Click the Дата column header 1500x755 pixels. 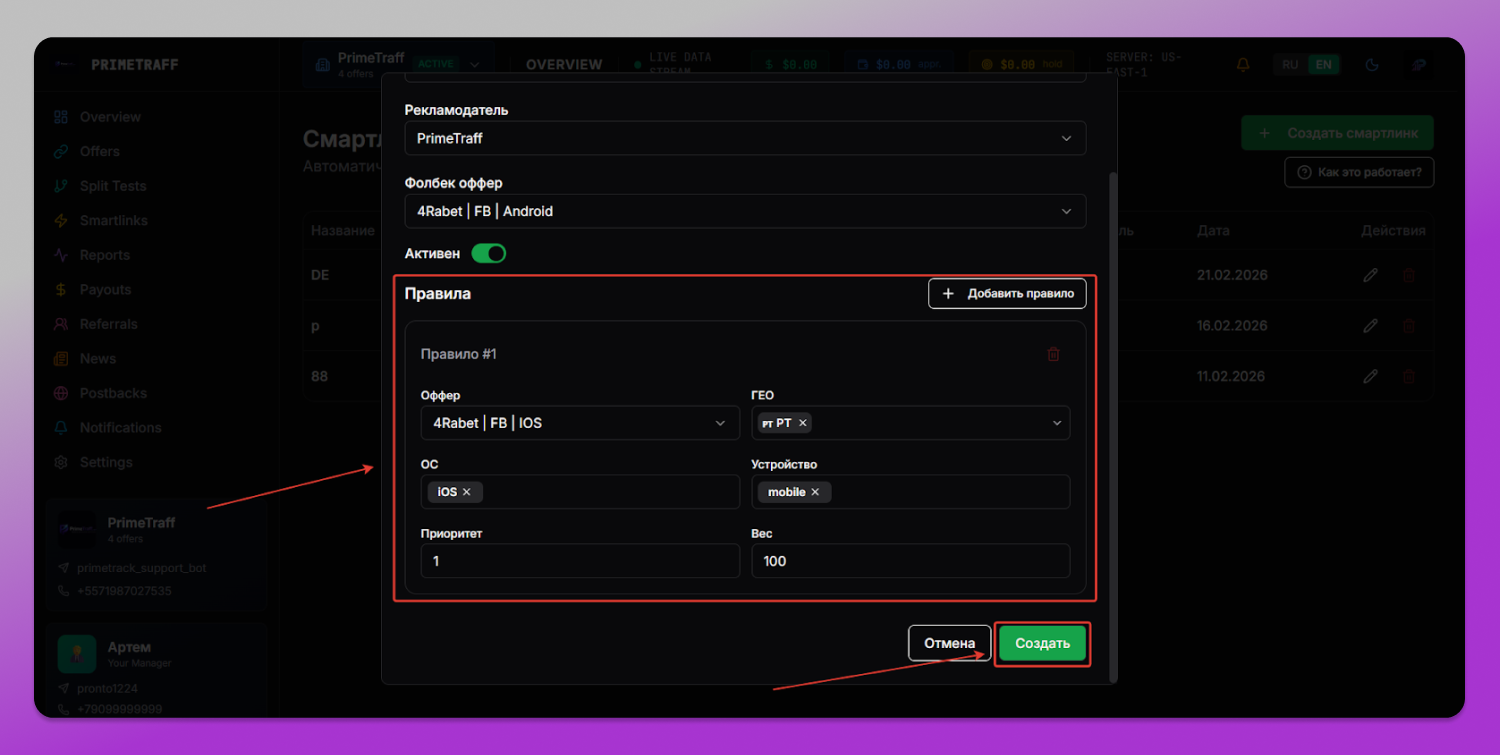click(1213, 231)
